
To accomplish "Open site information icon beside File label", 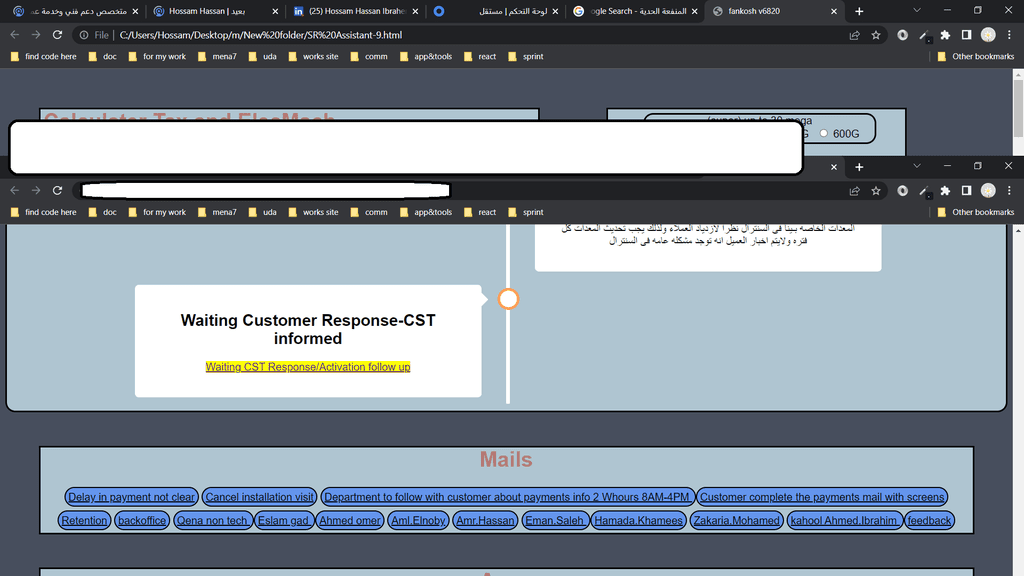I will 84,35.
